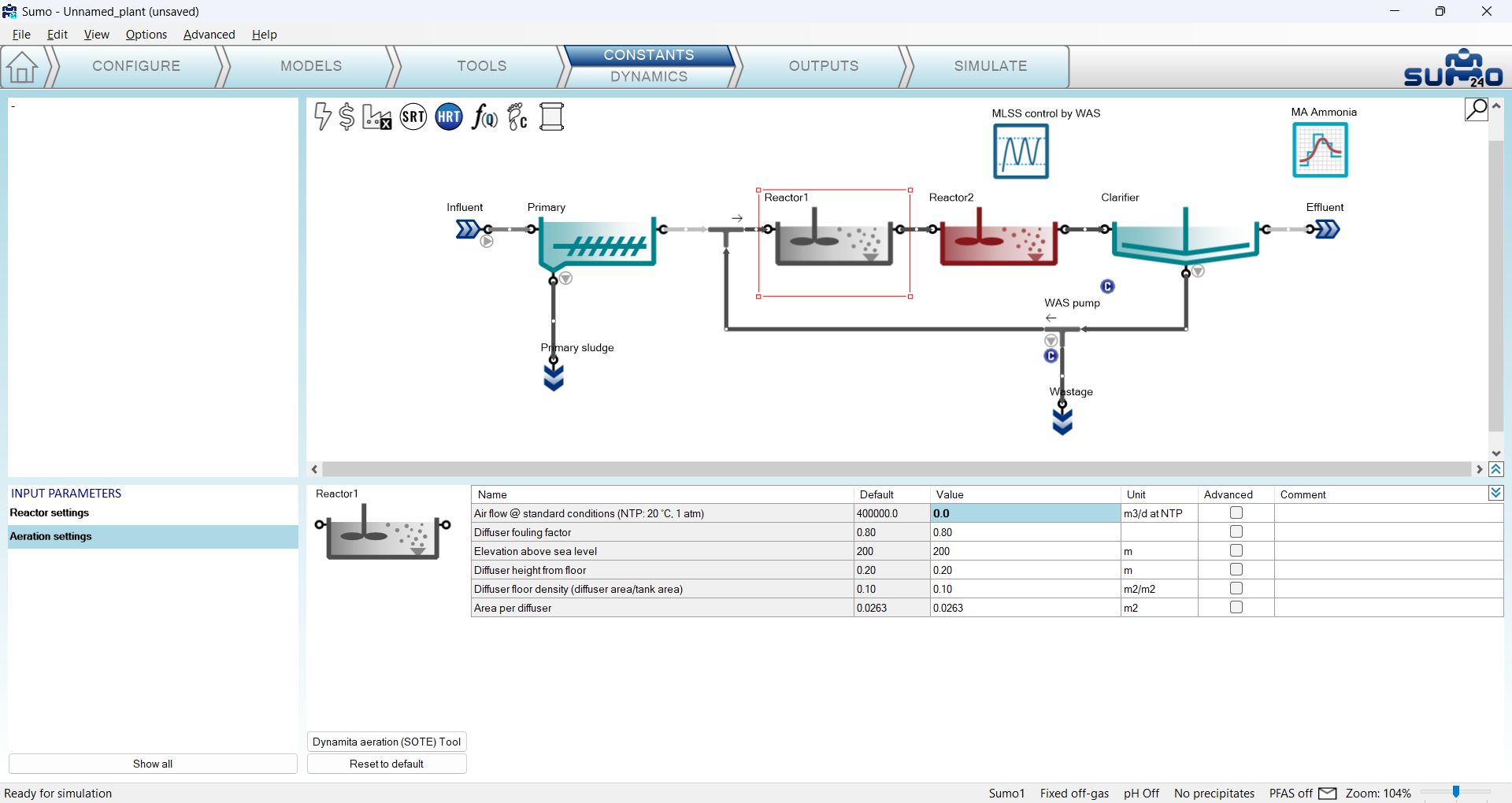Click the Show all button

pyautogui.click(x=153, y=764)
